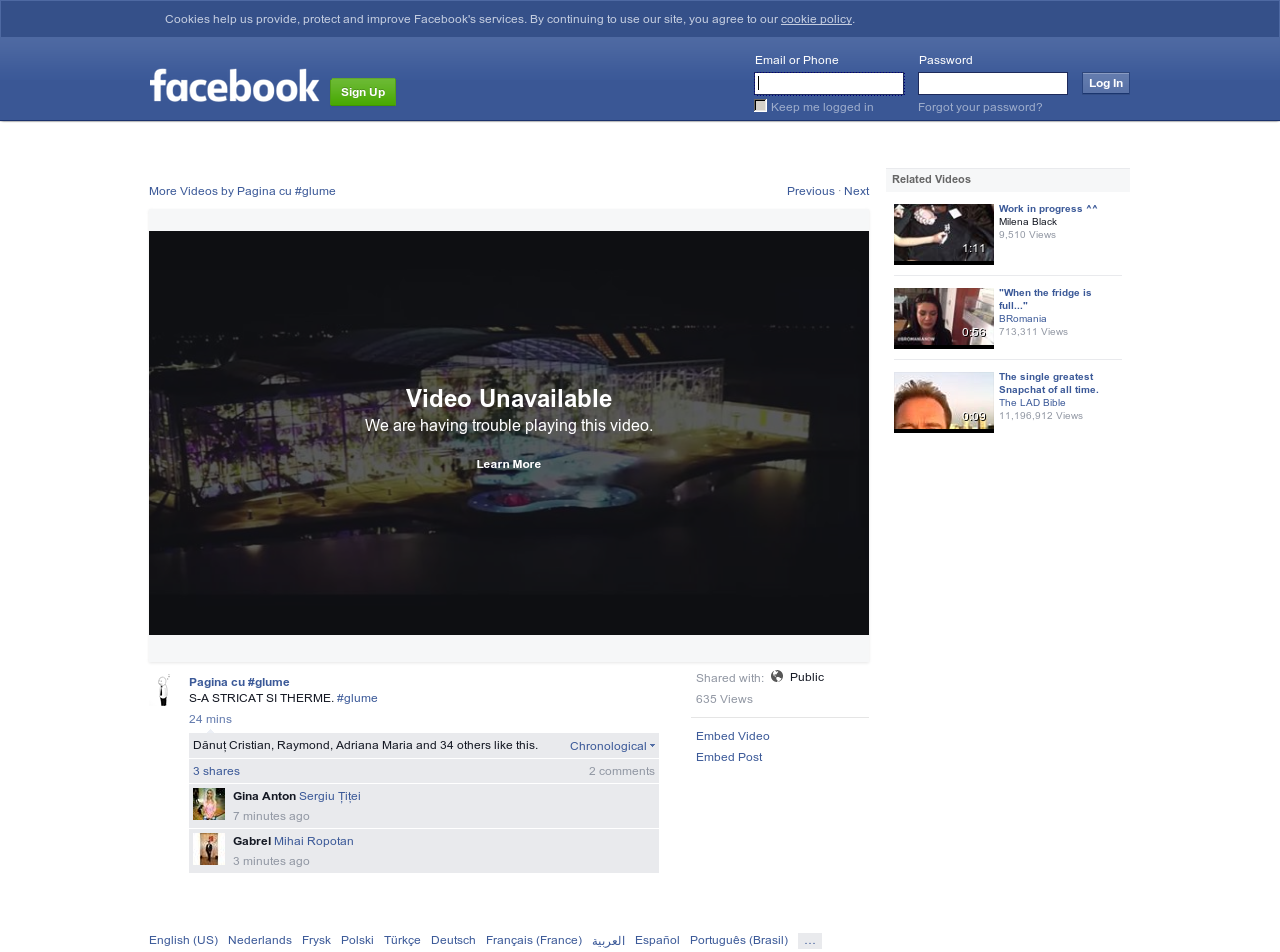Viewport: 1280px width, 952px height.
Task: Switch language to Español
Action: click(657, 940)
